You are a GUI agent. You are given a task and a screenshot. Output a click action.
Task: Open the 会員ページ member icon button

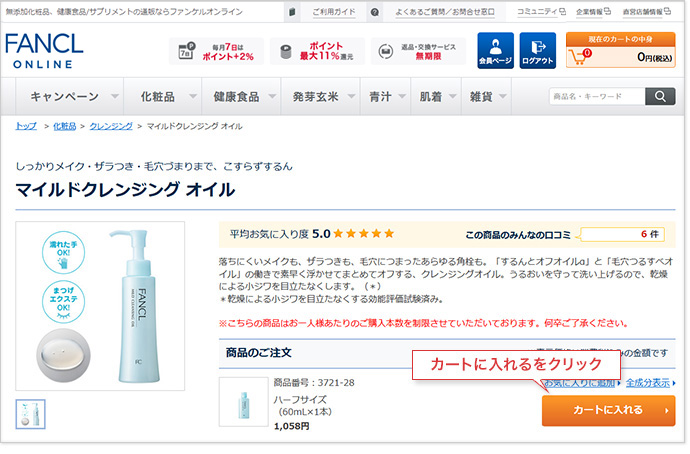pyautogui.click(x=495, y=51)
